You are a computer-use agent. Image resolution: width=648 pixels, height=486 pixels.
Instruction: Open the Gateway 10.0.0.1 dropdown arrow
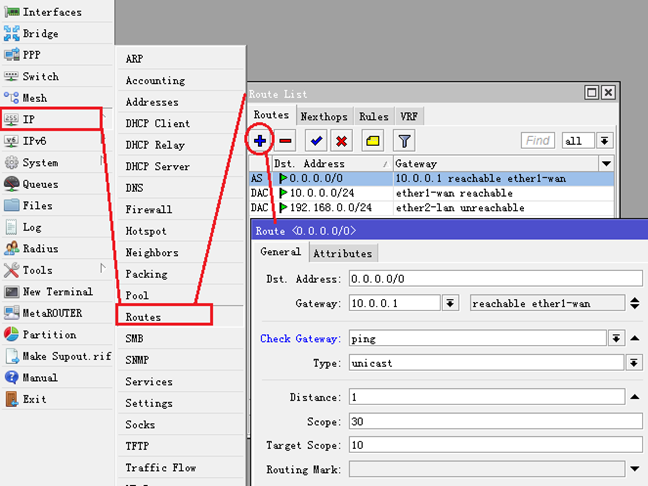pyautogui.click(x=450, y=303)
